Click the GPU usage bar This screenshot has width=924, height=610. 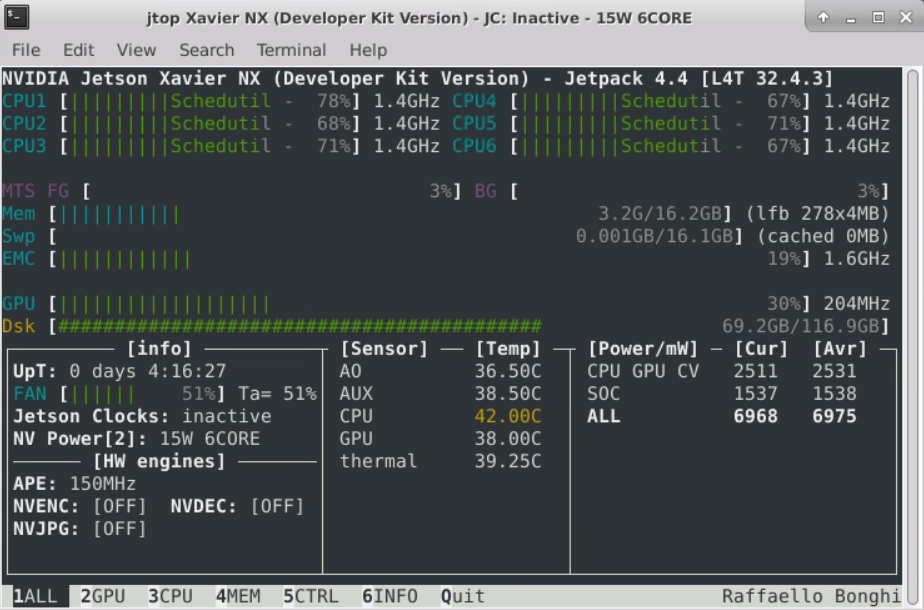tap(434, 304)
